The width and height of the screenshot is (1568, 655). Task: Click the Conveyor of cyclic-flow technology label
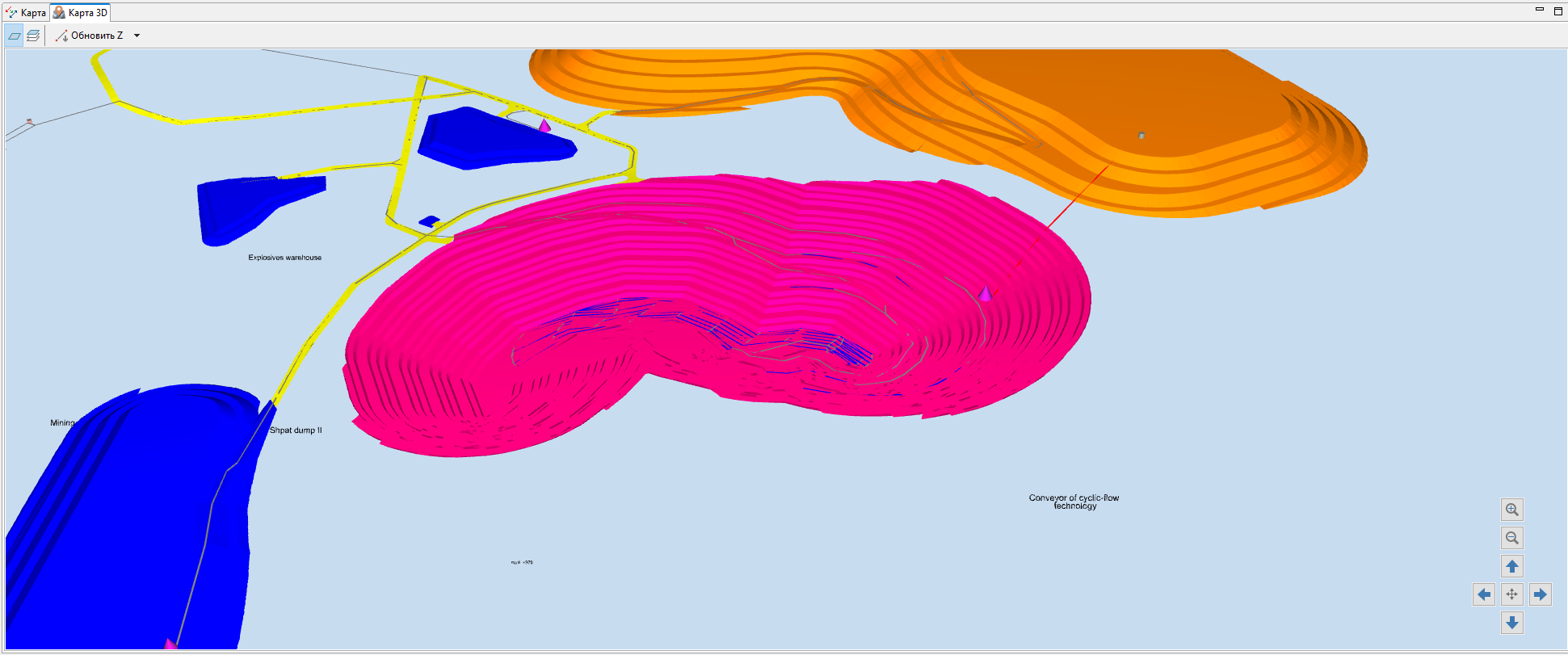click(1074, 502)
